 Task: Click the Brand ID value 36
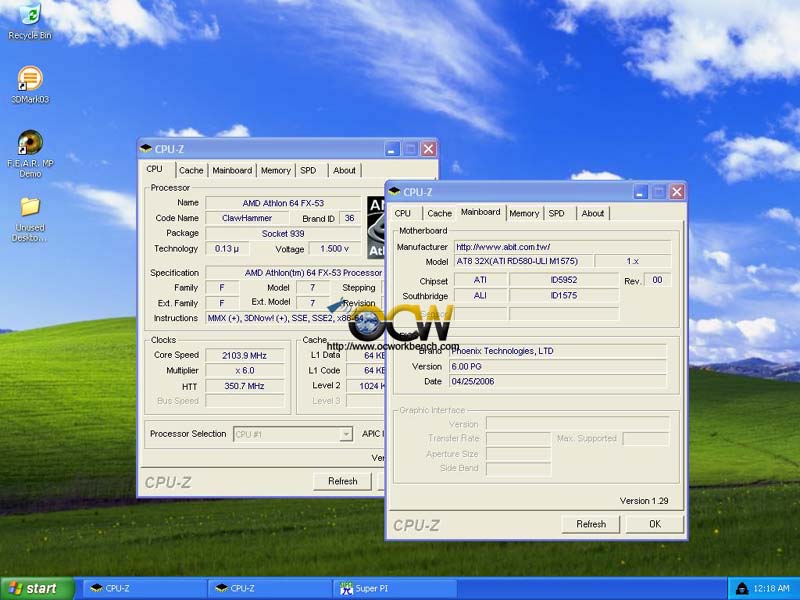click(x=349, y=218)
